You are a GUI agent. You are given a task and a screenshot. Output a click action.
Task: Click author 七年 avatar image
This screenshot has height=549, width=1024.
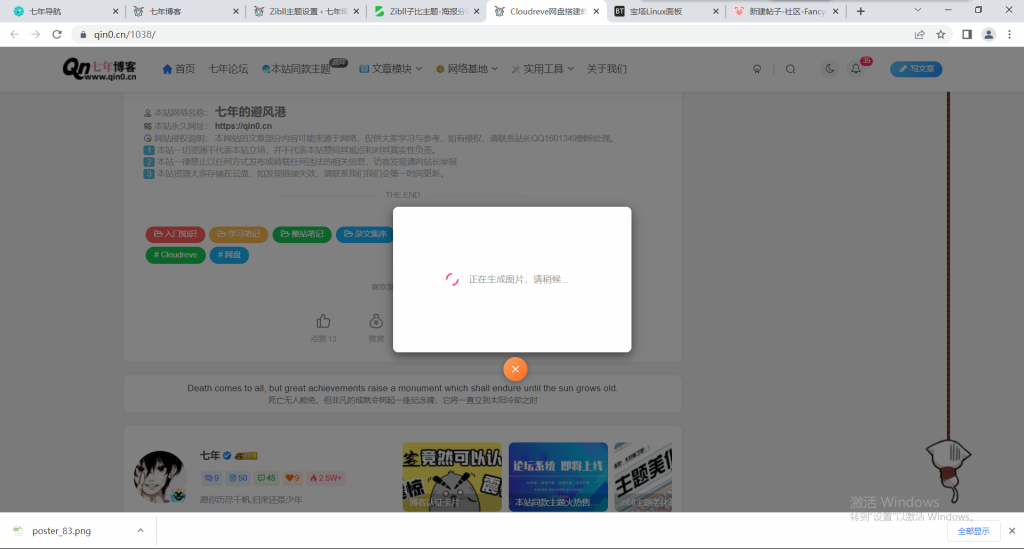point(160,477)
